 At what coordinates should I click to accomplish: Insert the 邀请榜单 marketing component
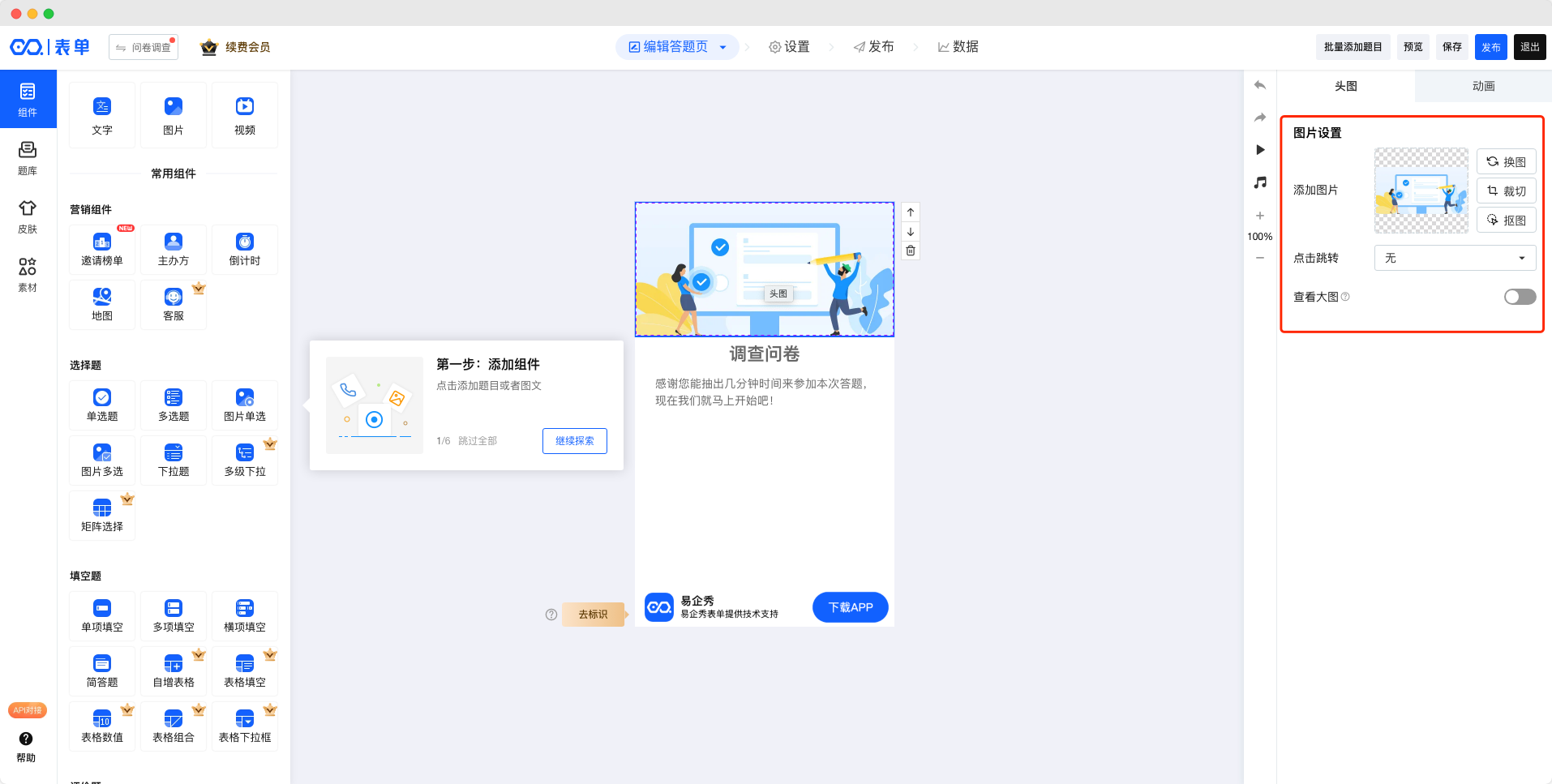(102, 250)
